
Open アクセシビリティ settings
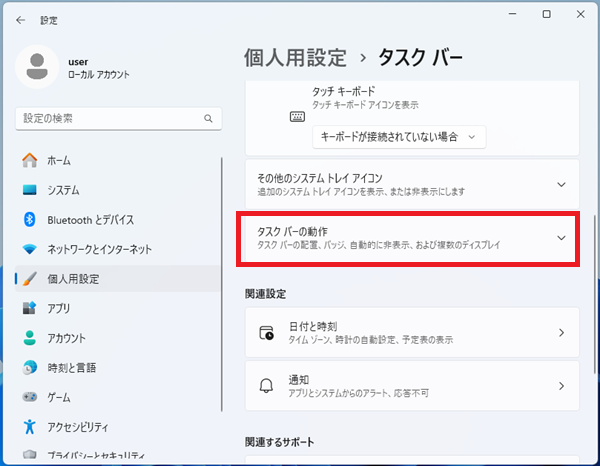point(79,426)
